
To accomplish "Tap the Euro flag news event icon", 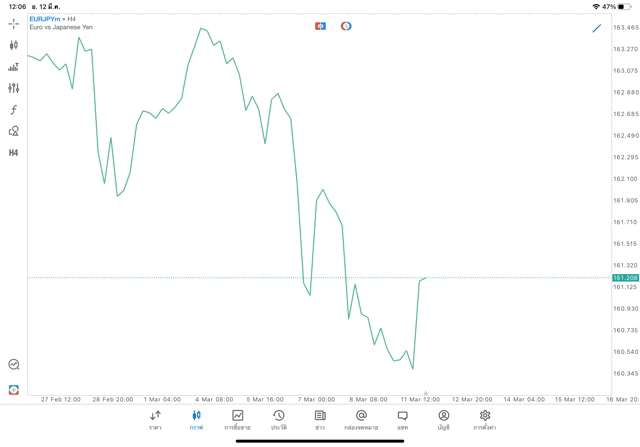I will tap(320, 26).
